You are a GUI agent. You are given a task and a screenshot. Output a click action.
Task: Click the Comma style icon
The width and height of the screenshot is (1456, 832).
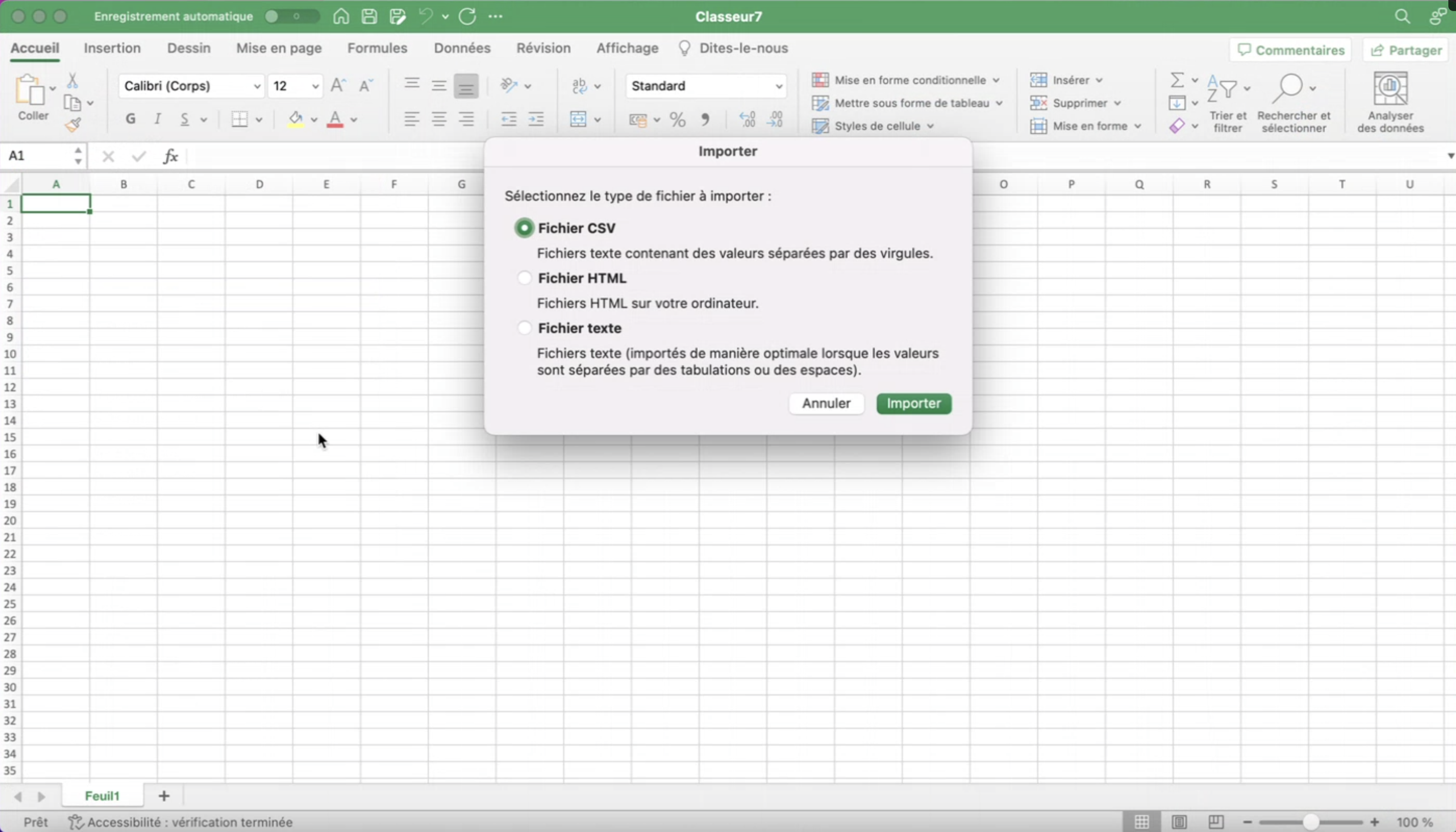(x=706, y=119)
